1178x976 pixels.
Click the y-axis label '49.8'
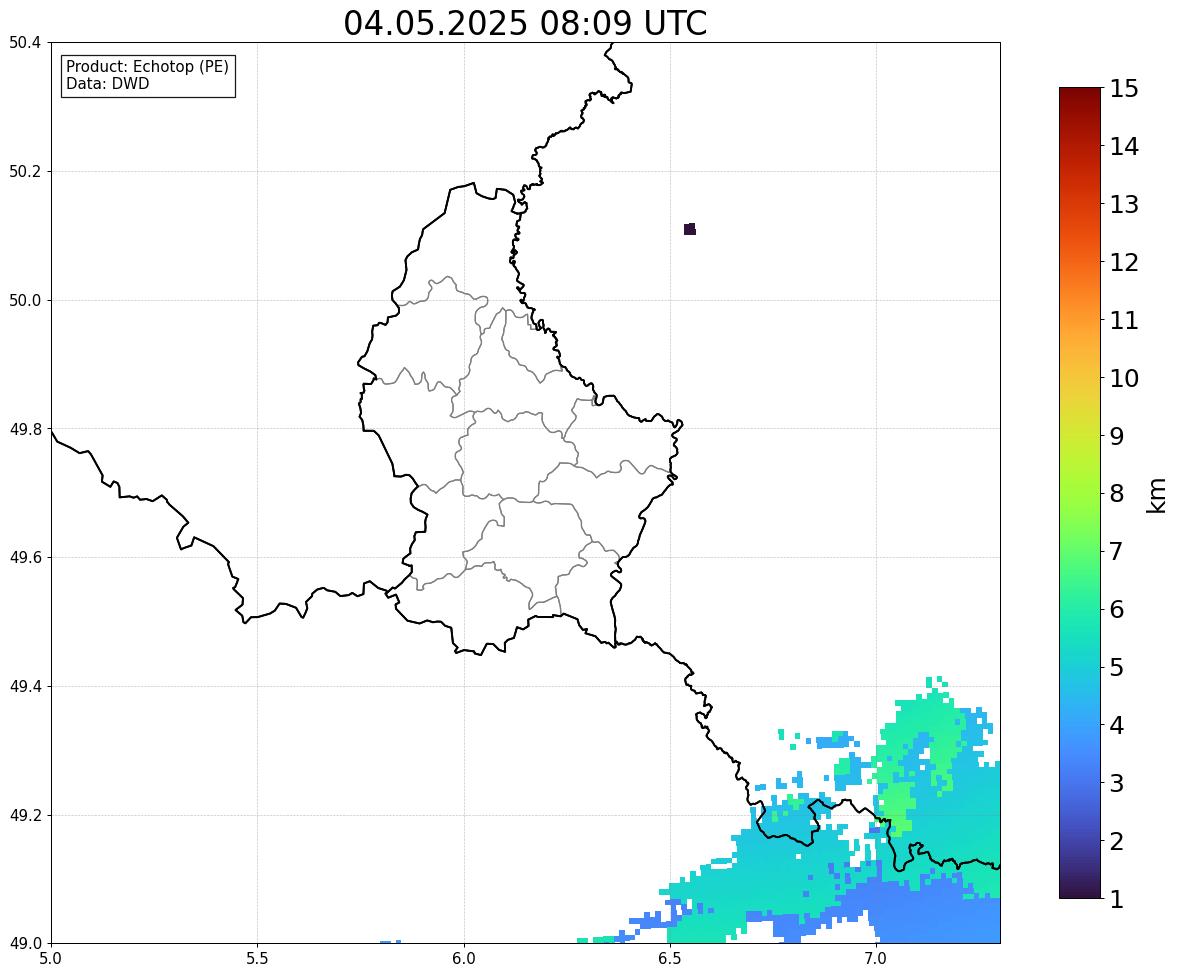point(26,429)
